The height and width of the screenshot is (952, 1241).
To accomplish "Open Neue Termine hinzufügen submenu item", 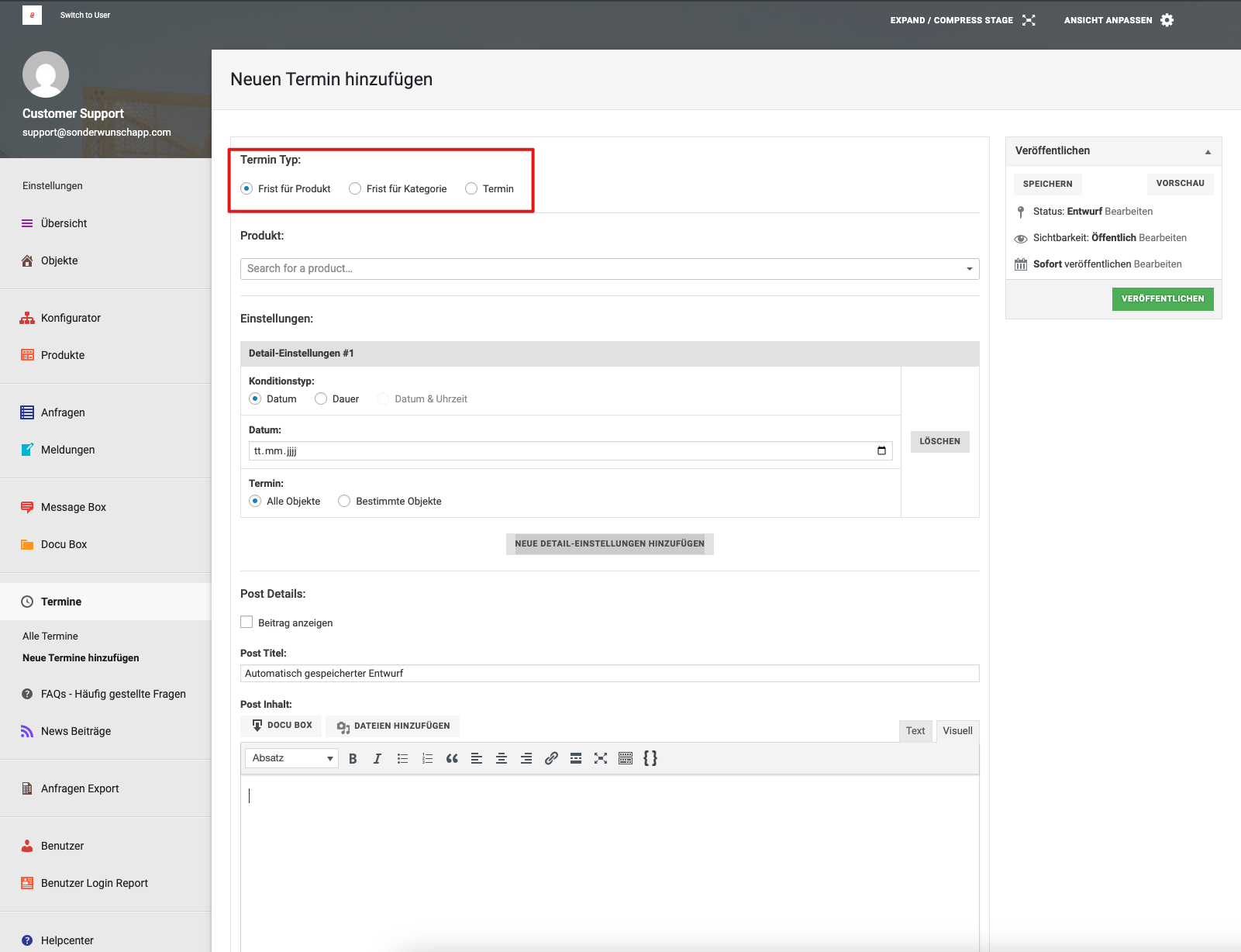I will 81,657.
